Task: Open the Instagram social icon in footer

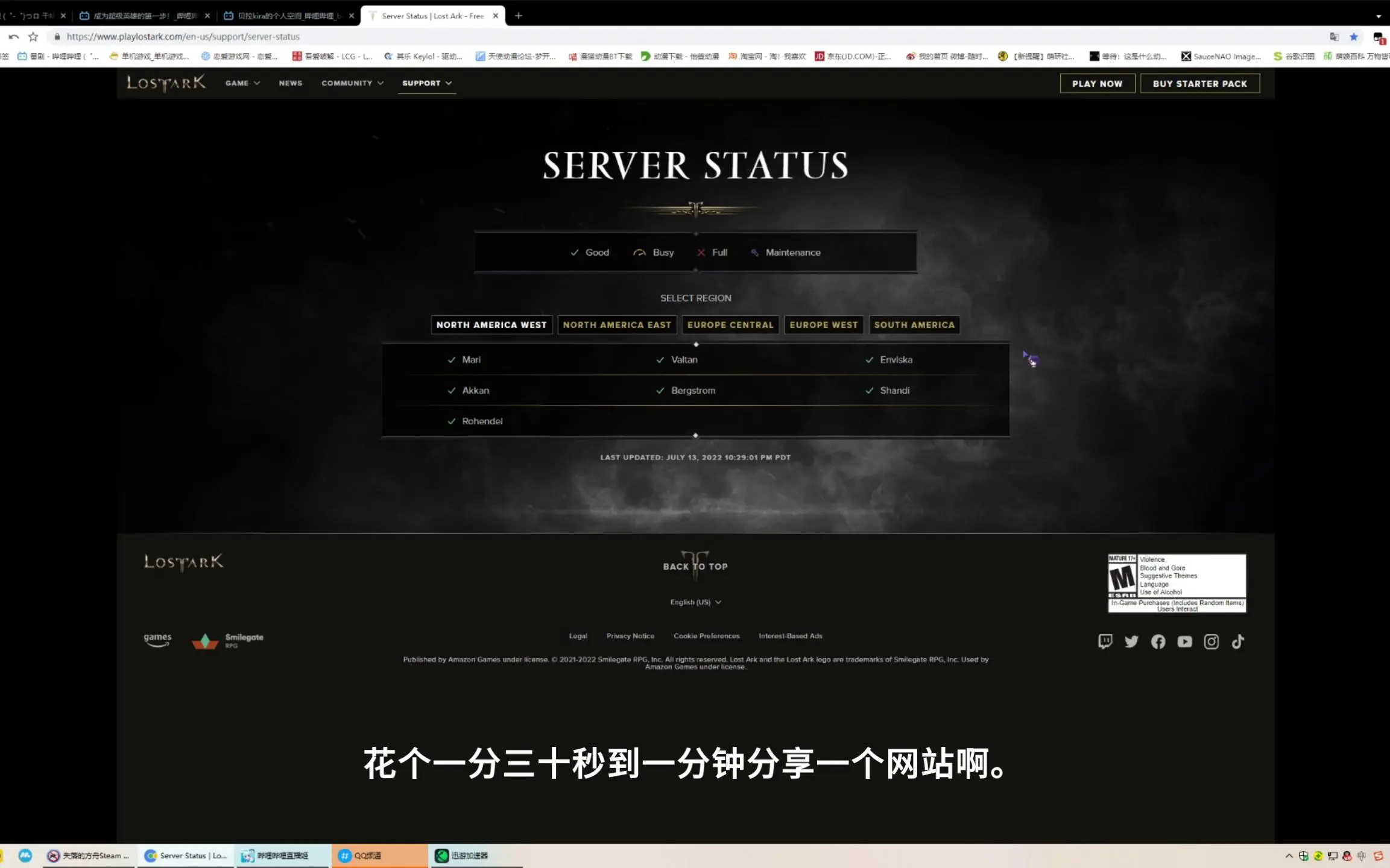Action: pyautogui.click(x=1211, y=641)
